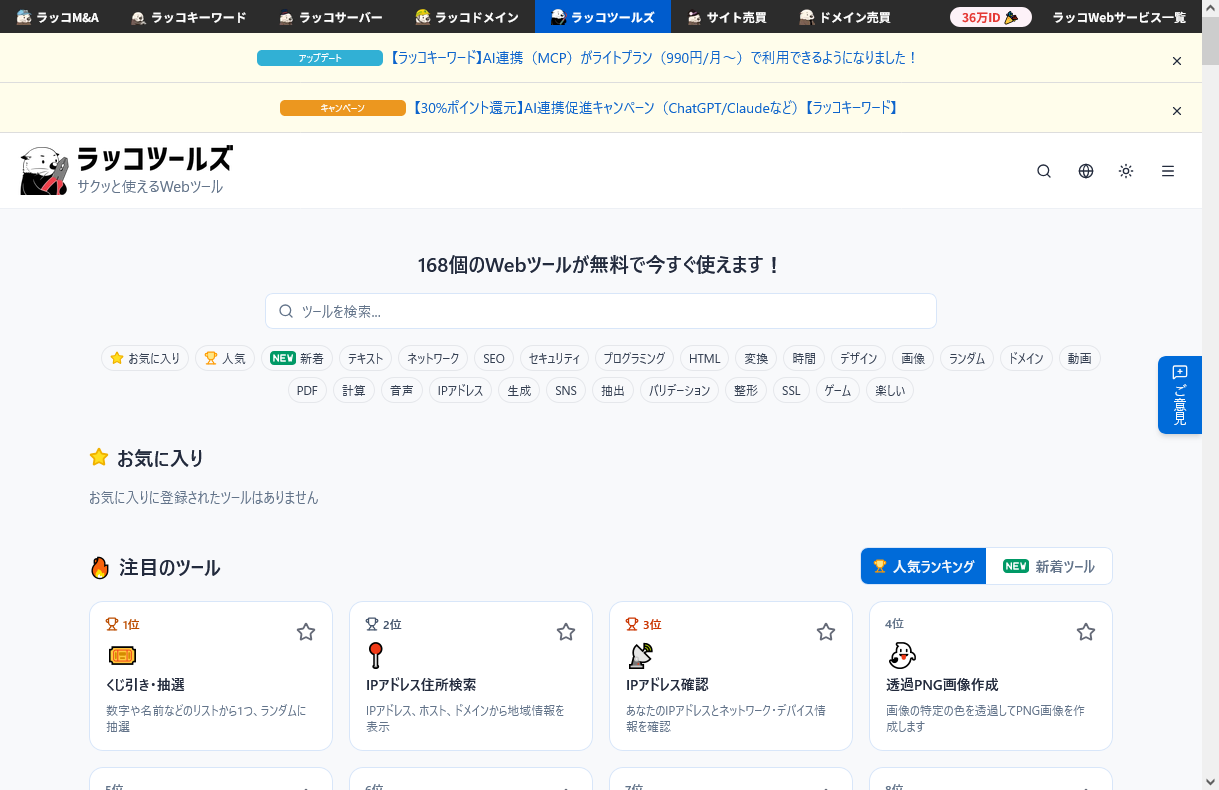The image size is (1219, 790).
Task: Favorite the IPアドレス確認 star
Action: point(826,632)
